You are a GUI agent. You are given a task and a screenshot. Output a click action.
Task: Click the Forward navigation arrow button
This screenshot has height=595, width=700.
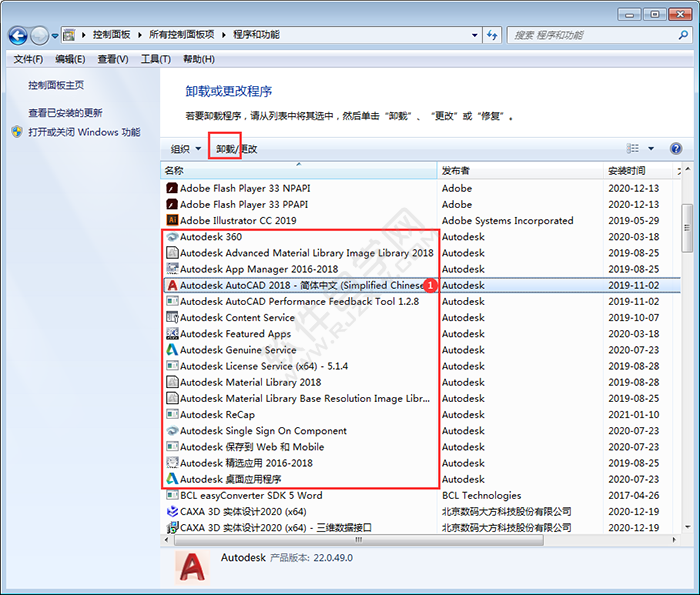39,35
